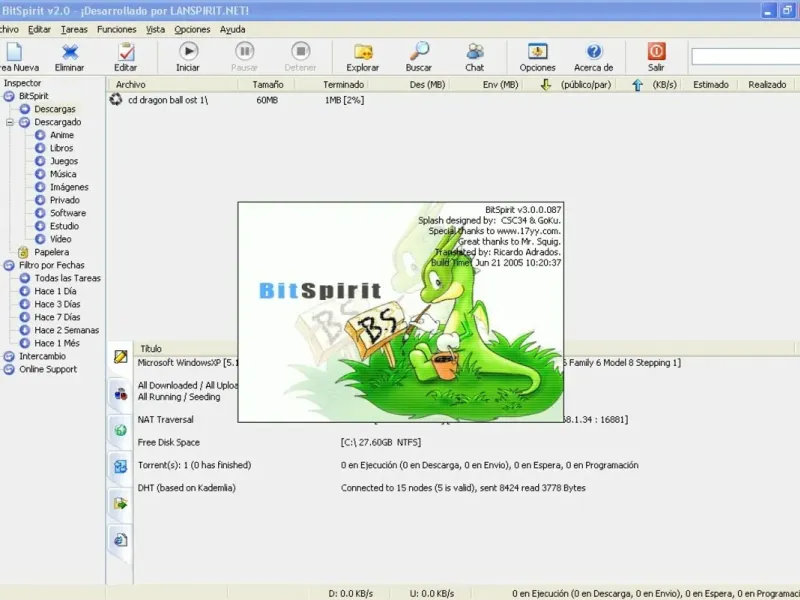Sort by the Realizado column header
Screen dimensions: 800x600
767,85
